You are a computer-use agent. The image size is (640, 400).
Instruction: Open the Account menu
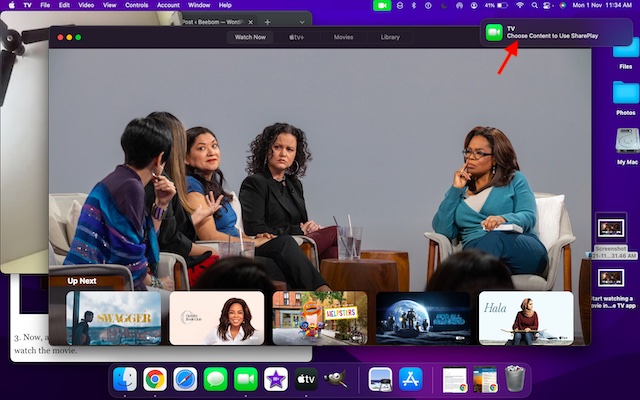168,5
